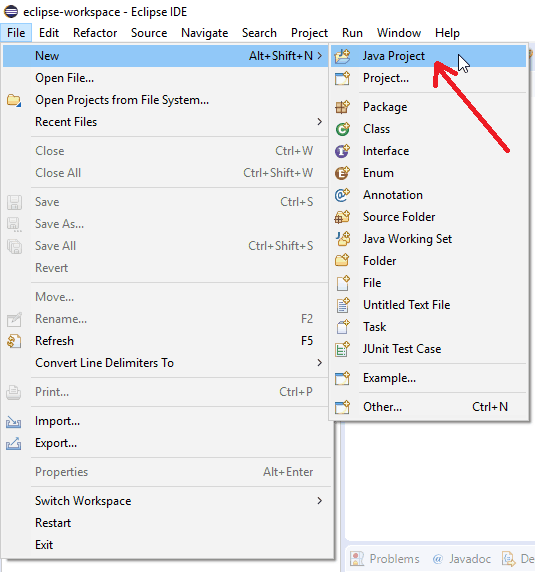Click the JUnit Test Case icon
Screen dimensions: 535x572
click(342, 349)
